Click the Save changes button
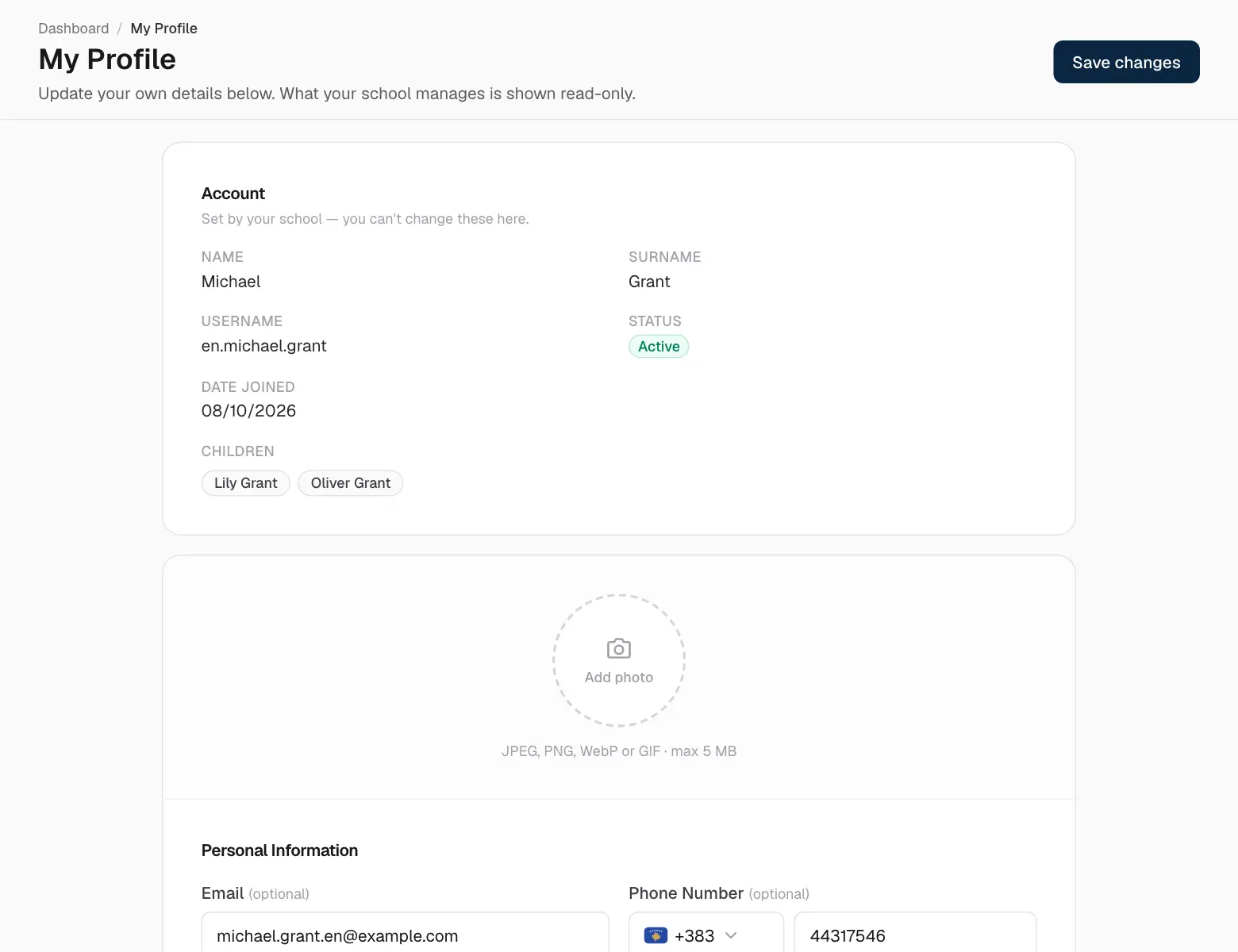The height and width of the screenshot is (952, 1238). click(x=1126, y=62)
